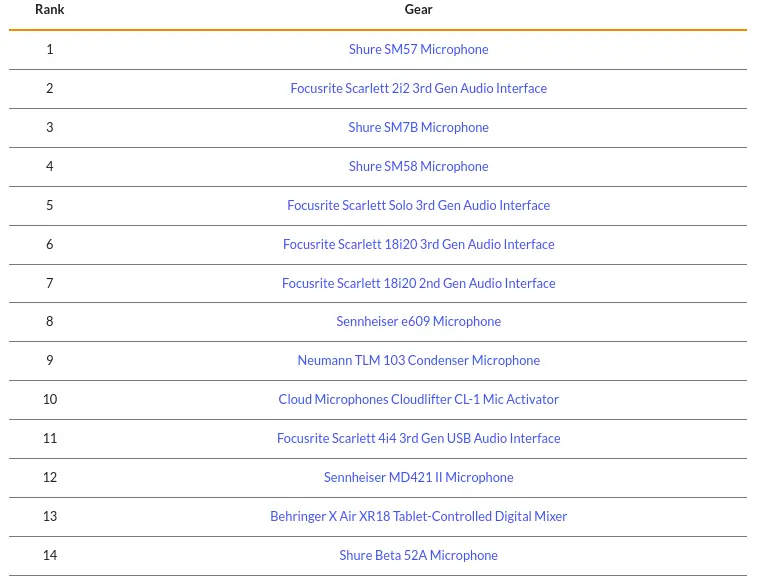Click rank number 7 cell
This screenshot has height=584, width=771.
point(50,284)
